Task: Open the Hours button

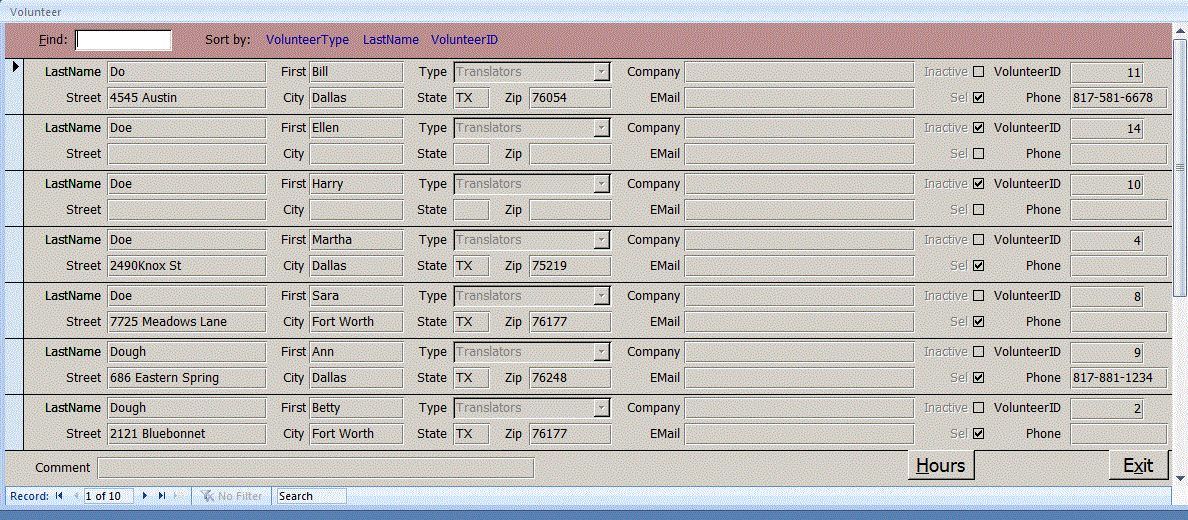Action: tap(941, 465)
